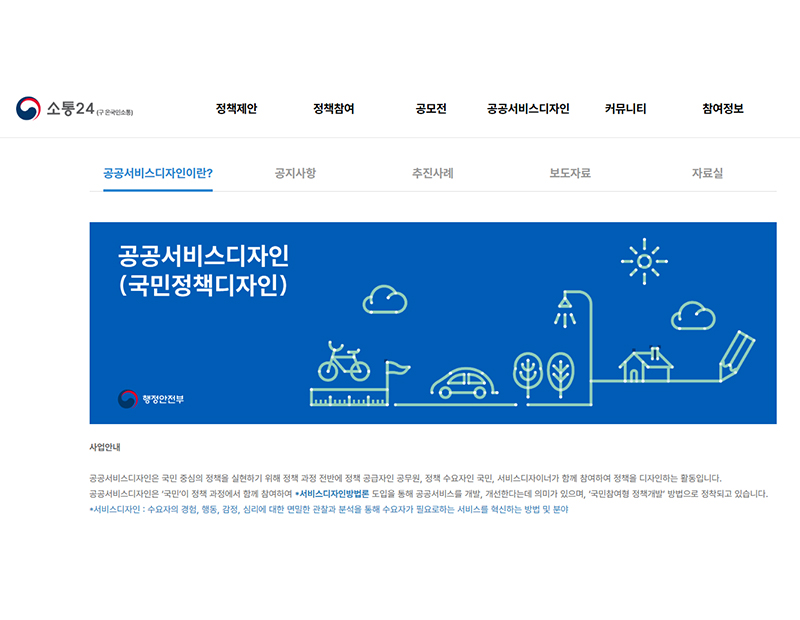Switch to the 공지사항 tab

[295, 173]
